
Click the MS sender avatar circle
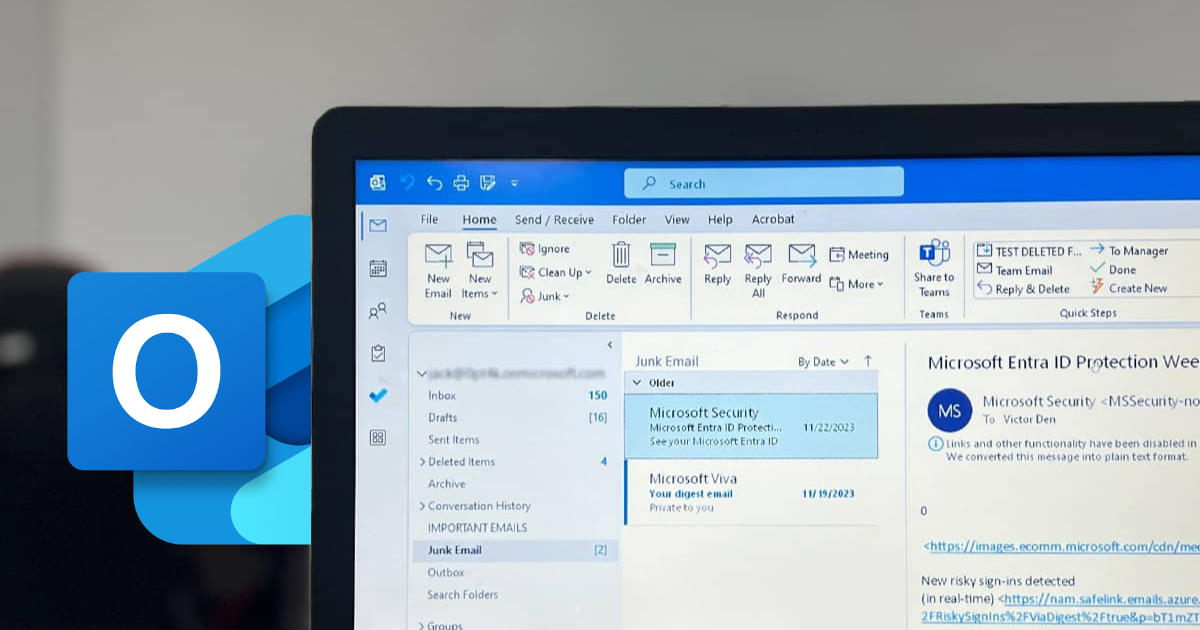(950, 411)
